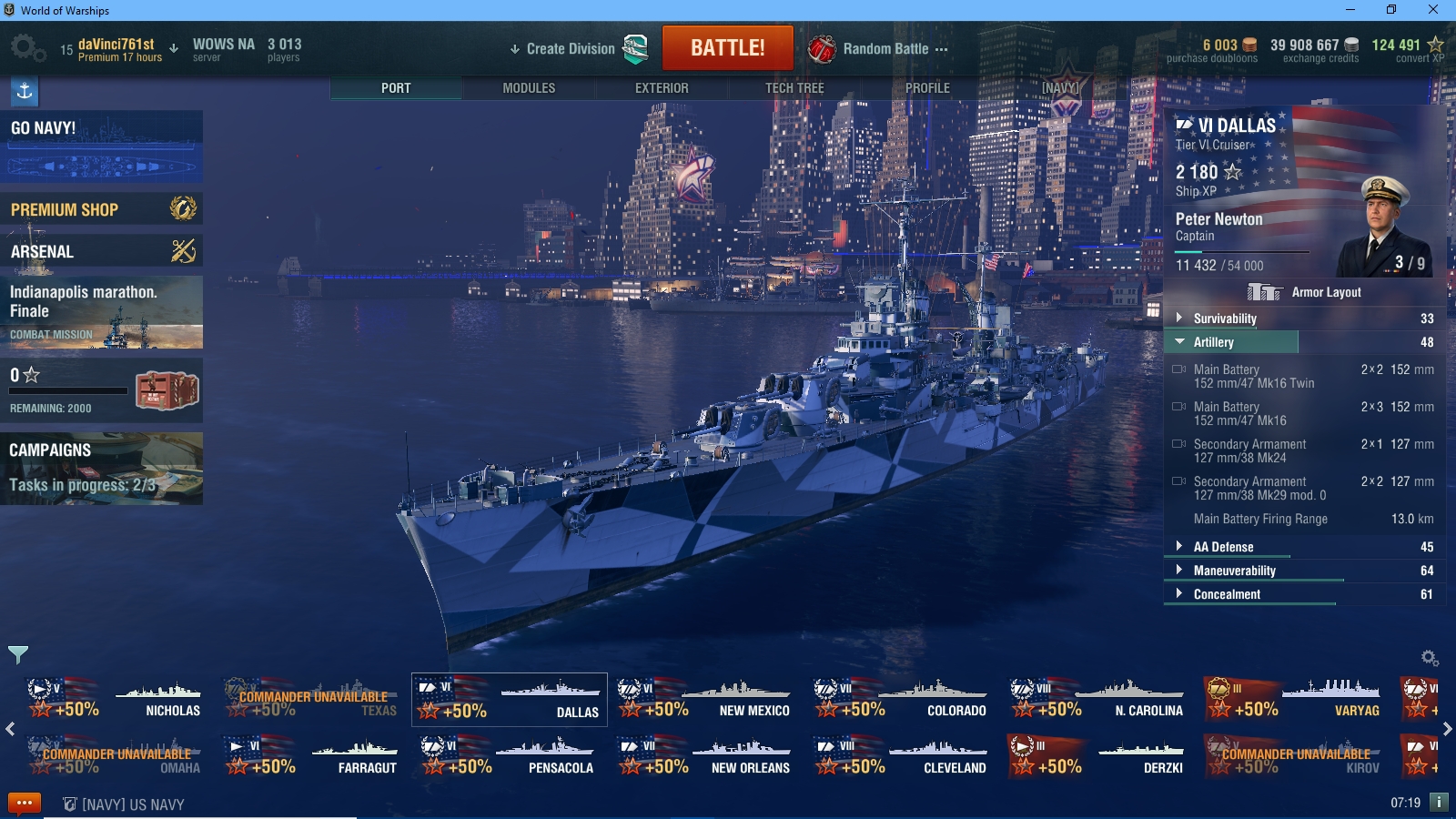This screenshot has height=819, width=1456.
Task: Switch to the TECH TREE tab
Action: pyautogui.click(x=794, y=88)
